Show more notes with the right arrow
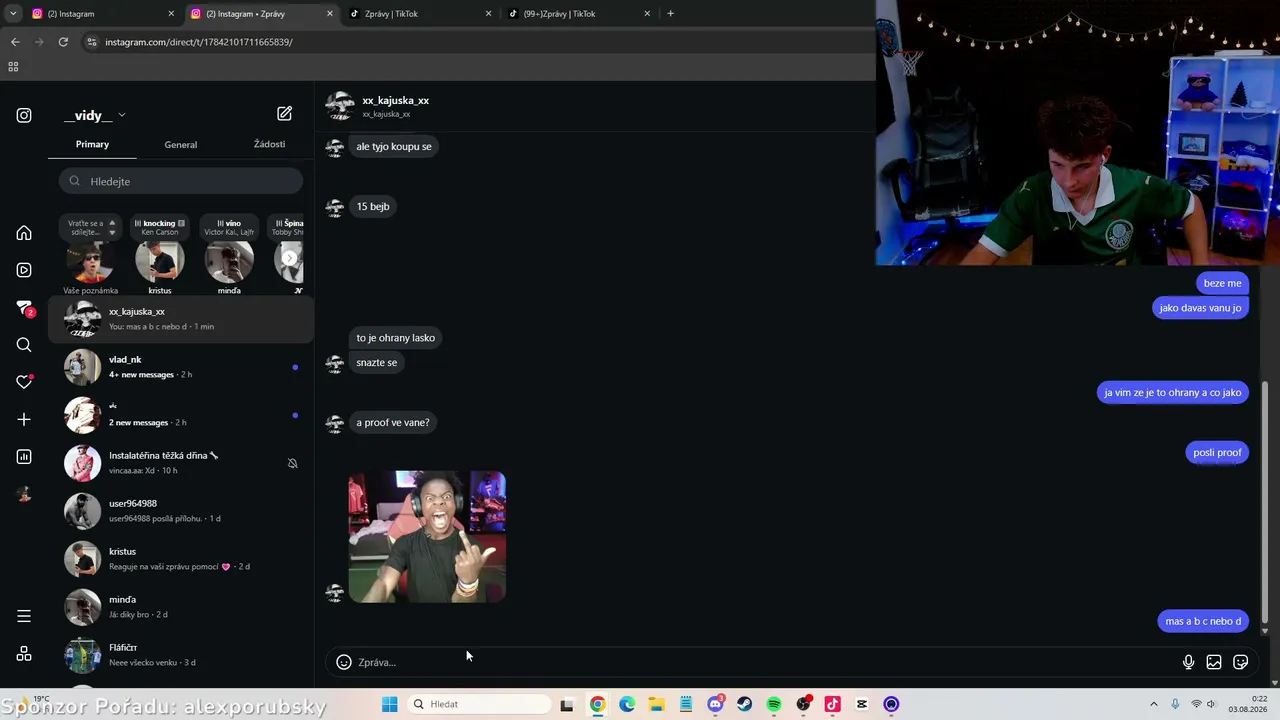Image resolution: width=1280 pixels, height=720 pixels. [x=290, y=258]
